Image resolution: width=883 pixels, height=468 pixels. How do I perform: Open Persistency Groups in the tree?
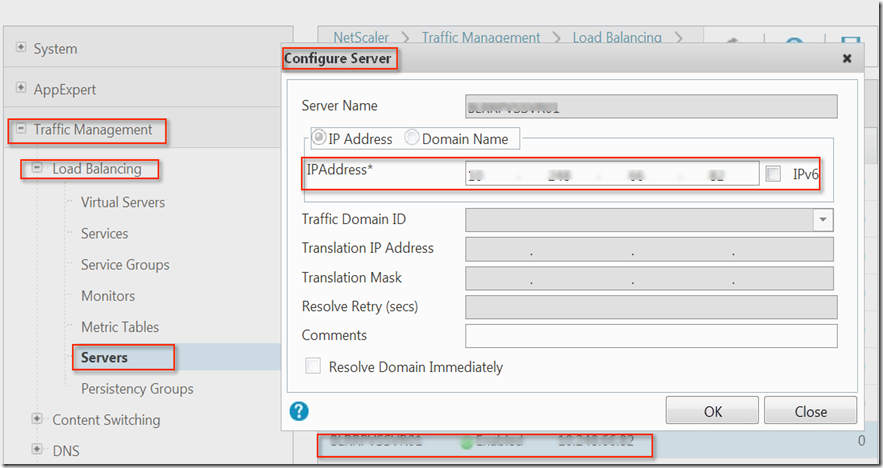pos(137,389)
